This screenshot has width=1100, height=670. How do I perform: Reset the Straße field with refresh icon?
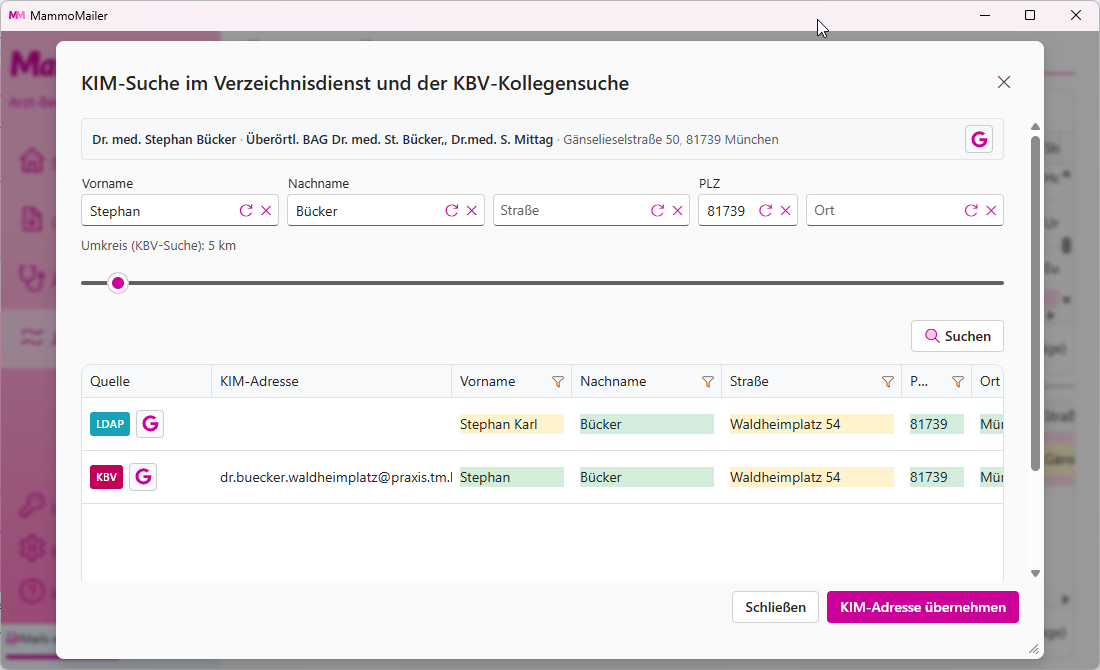pyautogui.click(x=657, y=210)
